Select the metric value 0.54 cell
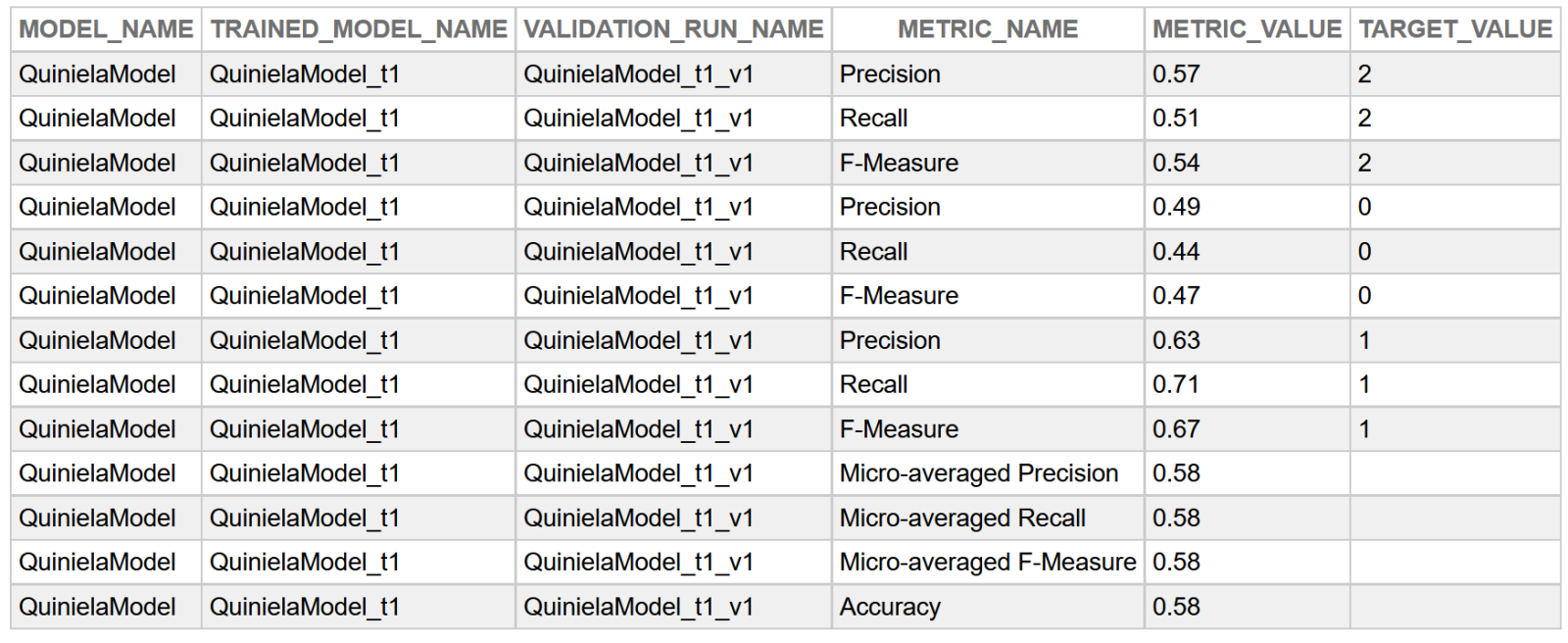1568x643 pixels. [1176, 163]
